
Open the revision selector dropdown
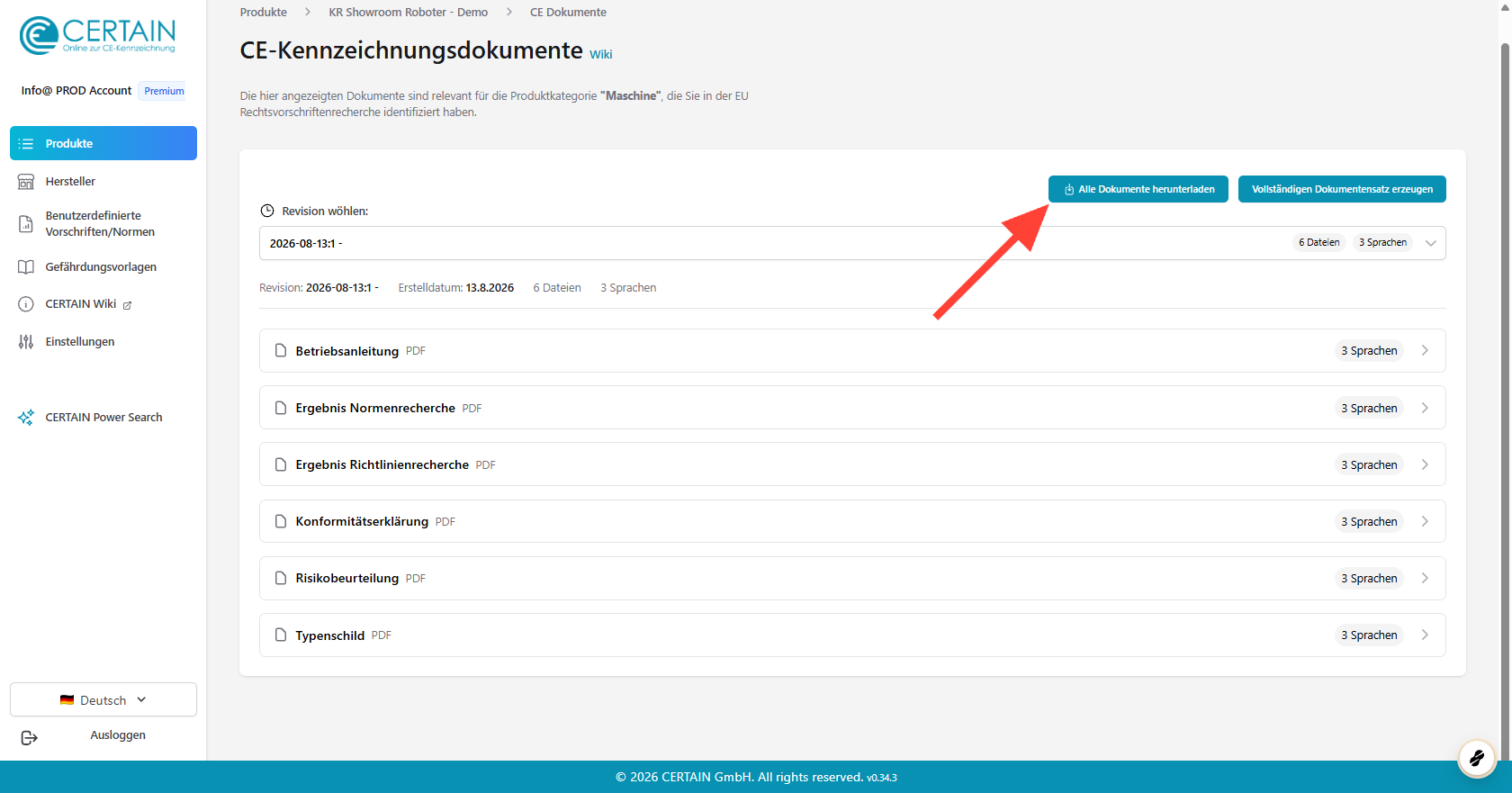pos(852,243)
